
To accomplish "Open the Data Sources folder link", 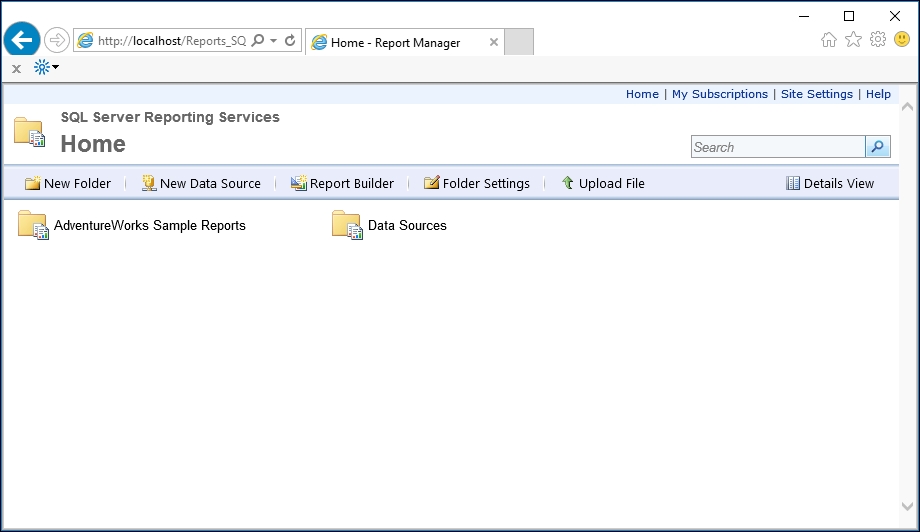I will 407,225.
